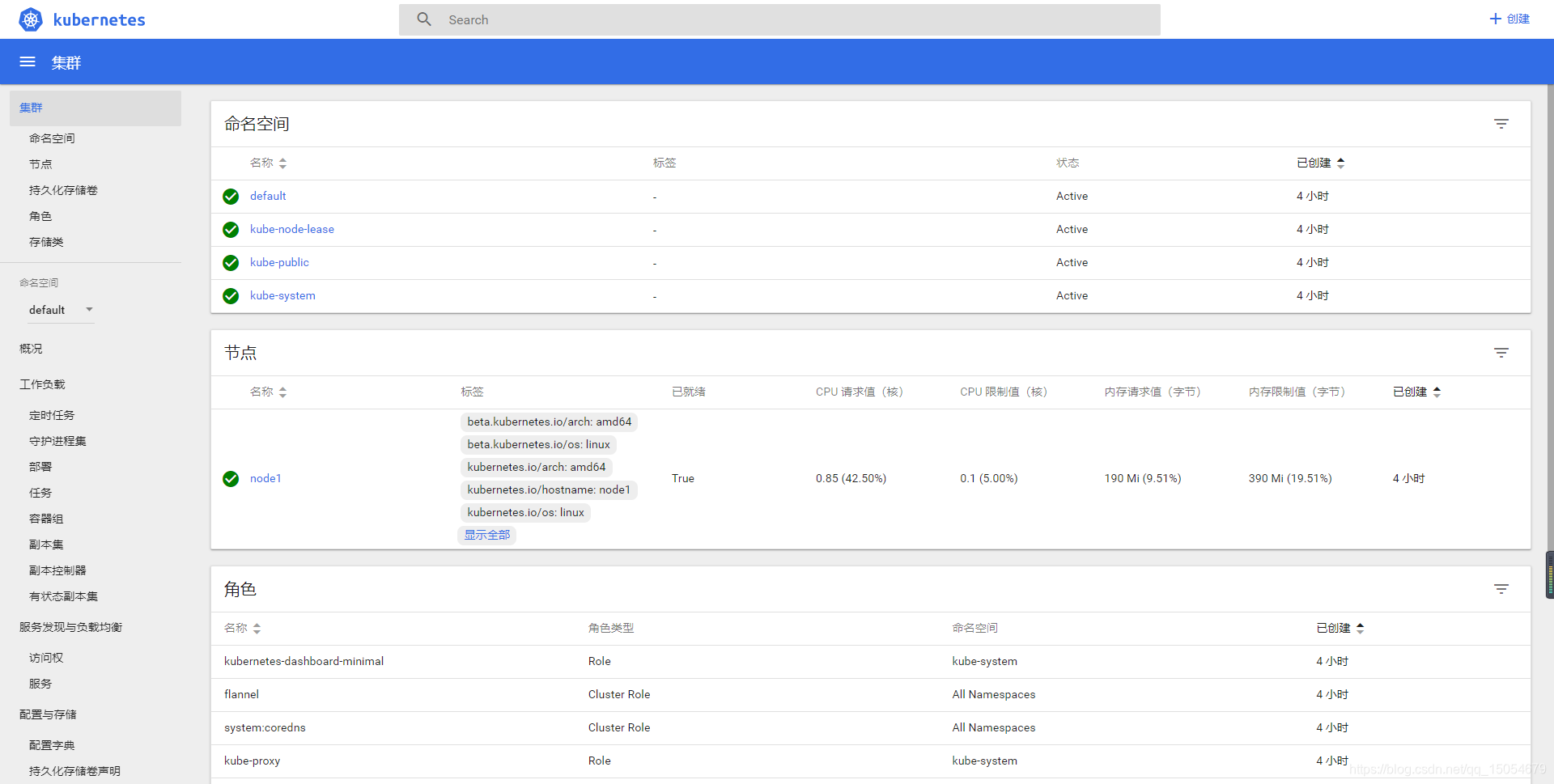Open the kube-system namespace link
1554x784 pixels.
(282, 295)
